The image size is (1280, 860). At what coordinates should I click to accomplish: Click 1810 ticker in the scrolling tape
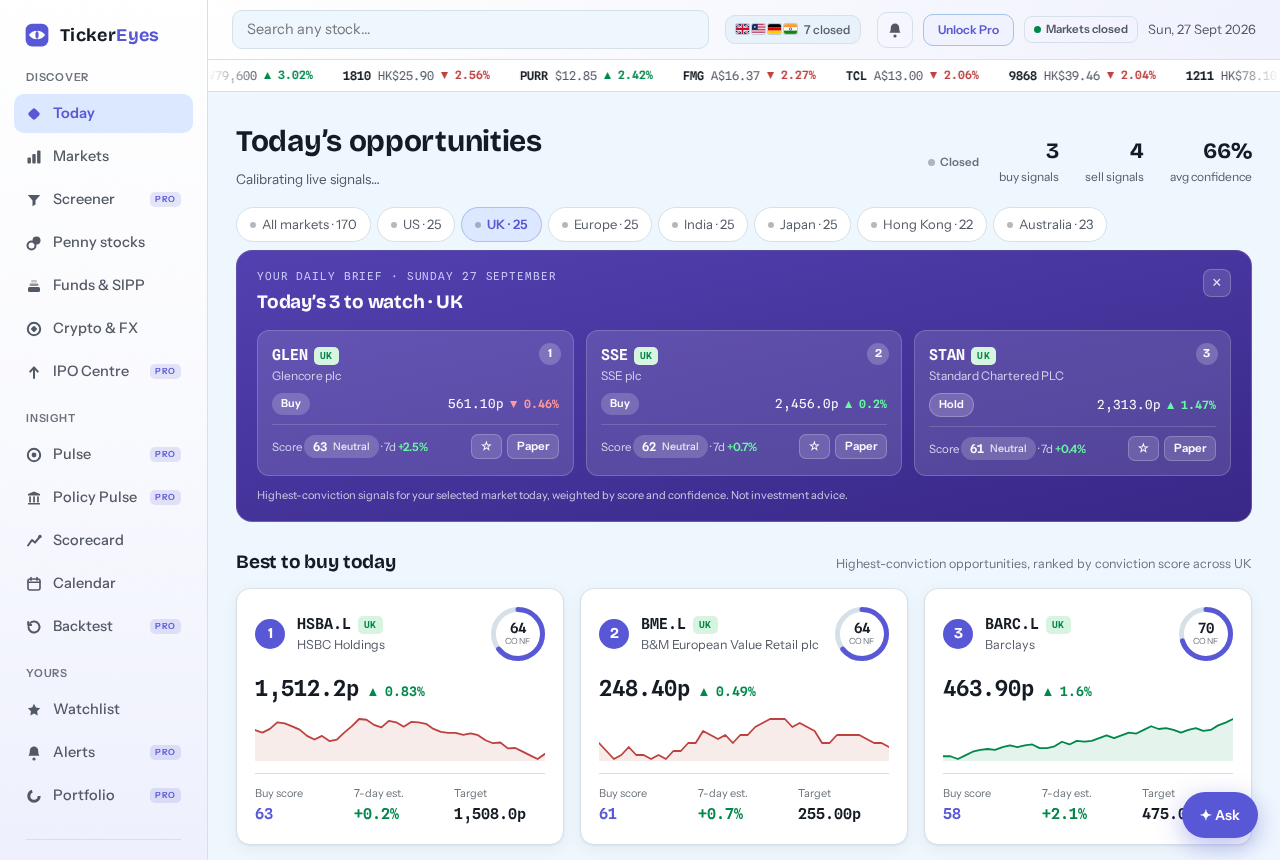(416, 76)
